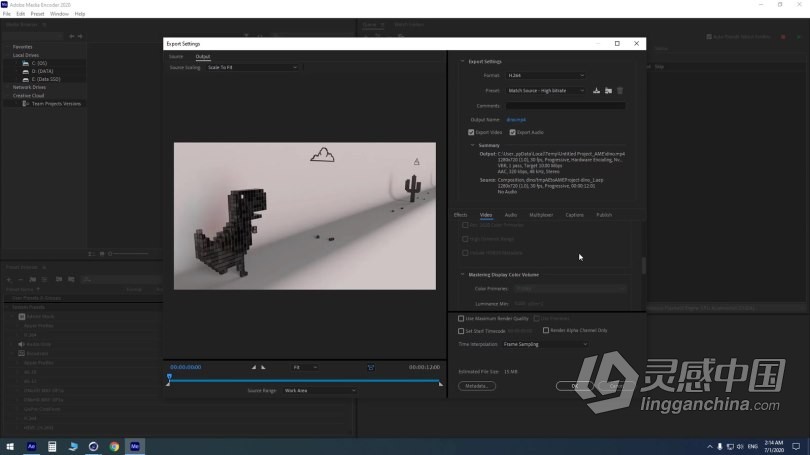Click the dino.mp4 output name link
The width and height of the screenshot is (810, 455).
click(x=516, y=120)
